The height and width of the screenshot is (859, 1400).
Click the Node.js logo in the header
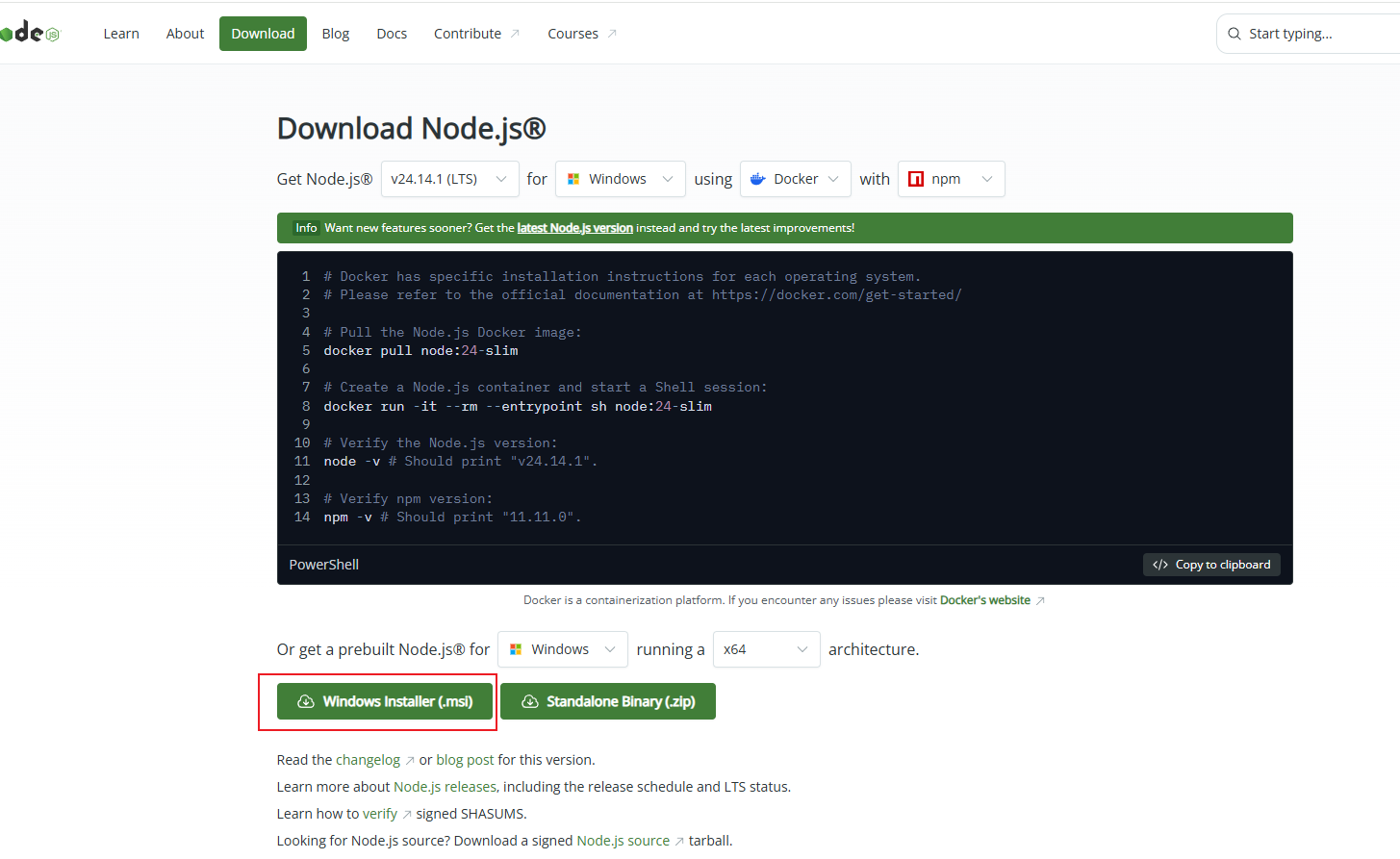pyautogui.click(x=30, y=34)
